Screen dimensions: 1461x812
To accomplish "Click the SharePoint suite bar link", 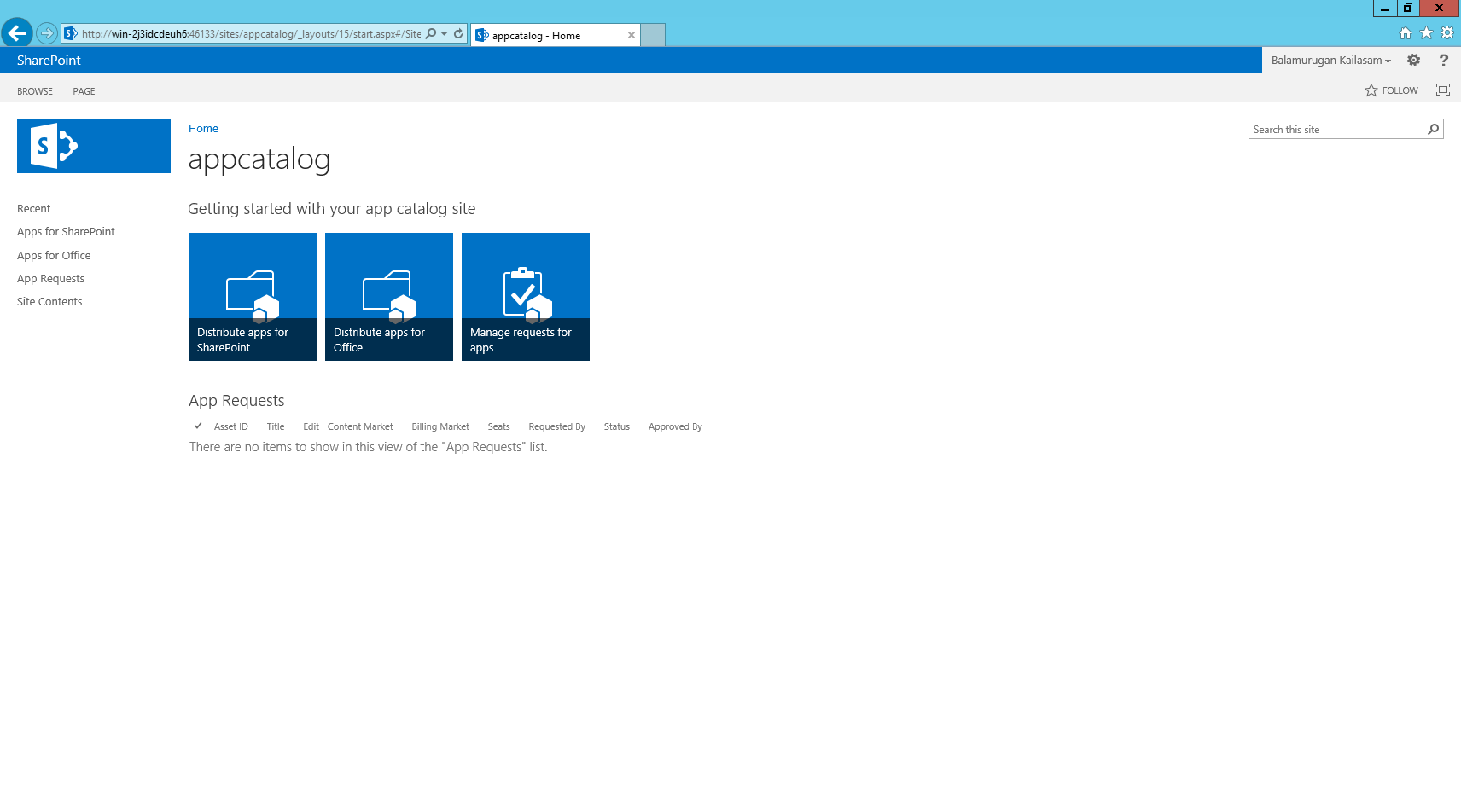I will [49, 60].
